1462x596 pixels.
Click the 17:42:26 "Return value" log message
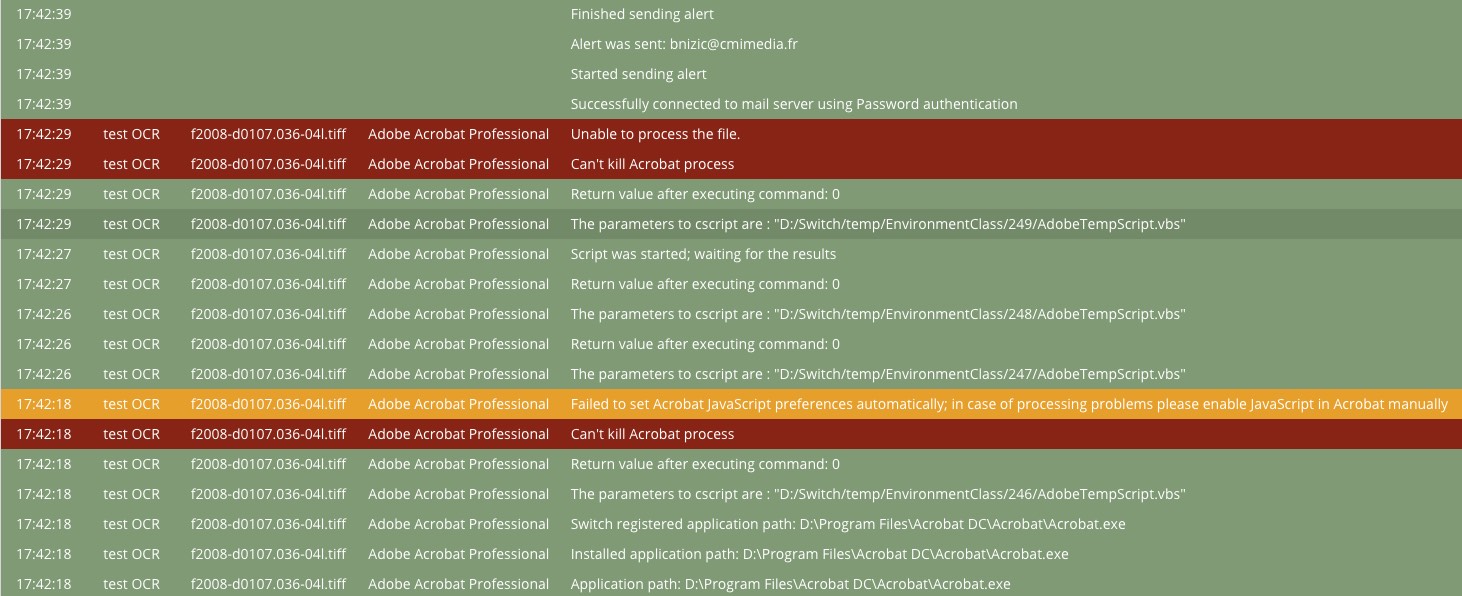click(x=705, y=344)
